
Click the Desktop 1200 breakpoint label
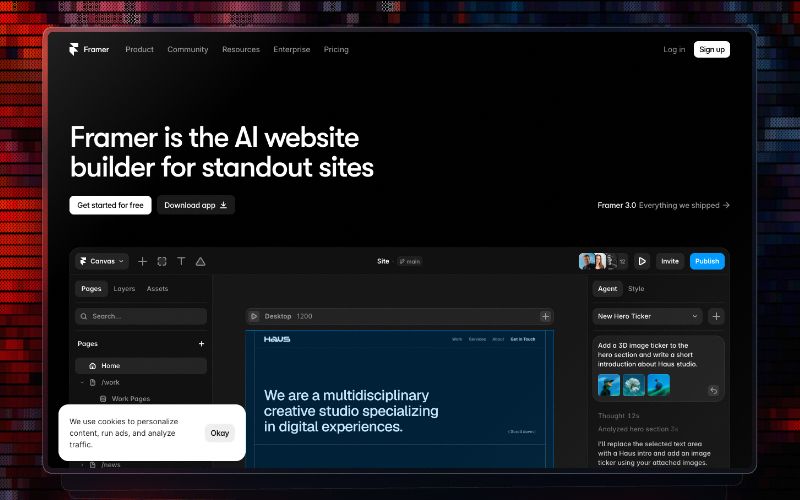pyautogui.click(x=288, y=316)
